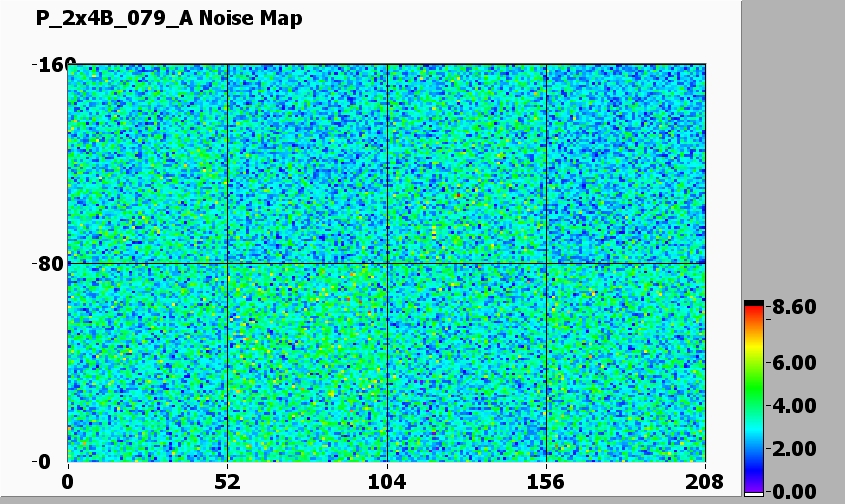Pick the 208 tick label on the horizontal axis
Image resolution: width=845 pixels, height=504 pixels.
coord(705,481)
